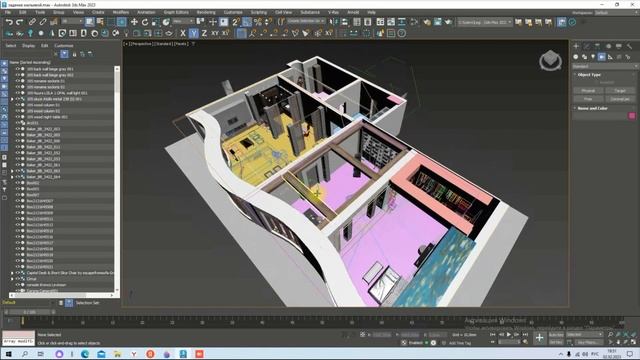Activate the Select and Move tool
Screen dimensions: 640x360
point(134,22)
